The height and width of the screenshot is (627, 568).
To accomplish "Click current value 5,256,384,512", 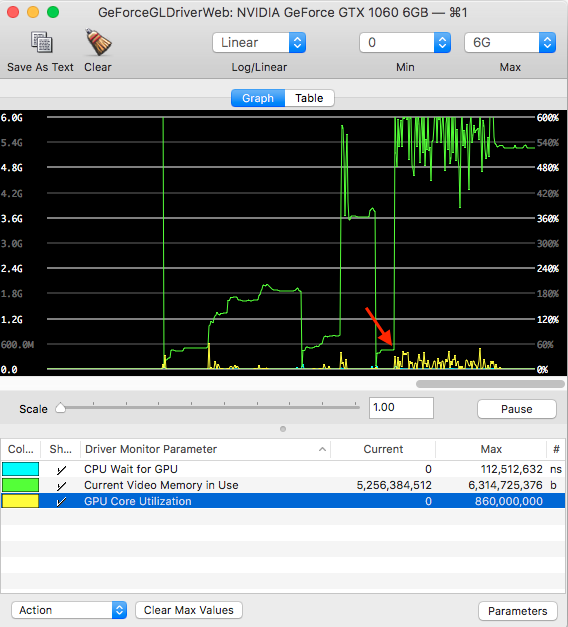I will coord(394,485).
